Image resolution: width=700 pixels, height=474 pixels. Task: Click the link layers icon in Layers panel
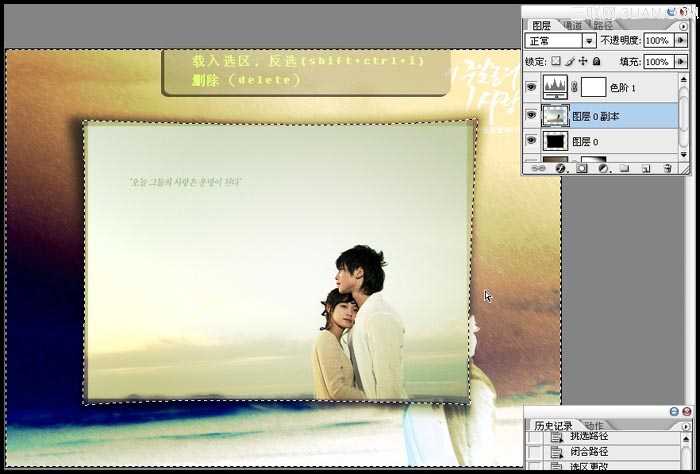(x=540, y=169)
